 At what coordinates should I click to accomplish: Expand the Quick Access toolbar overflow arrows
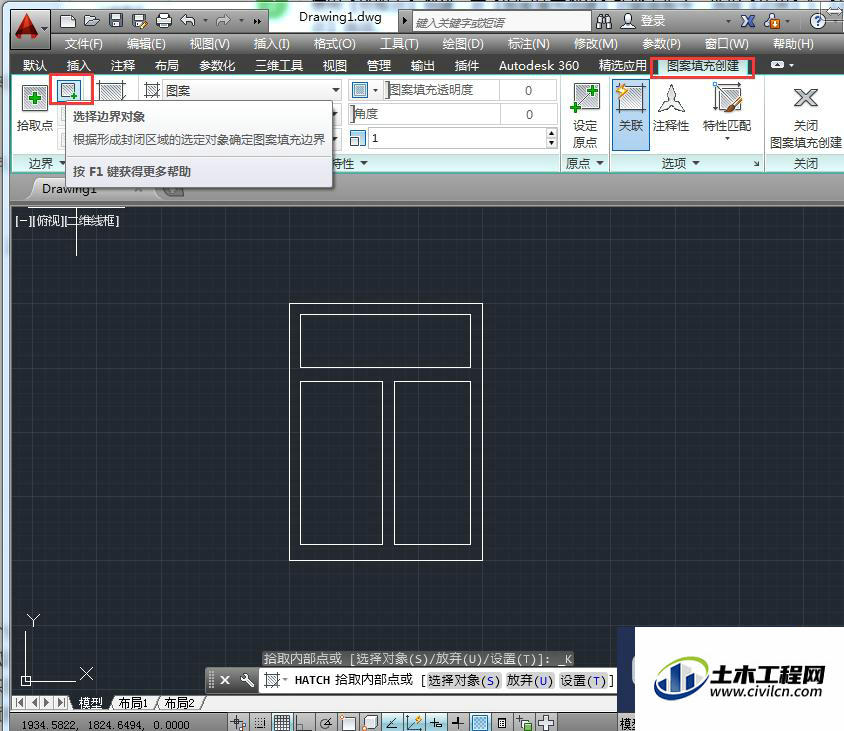257,22
